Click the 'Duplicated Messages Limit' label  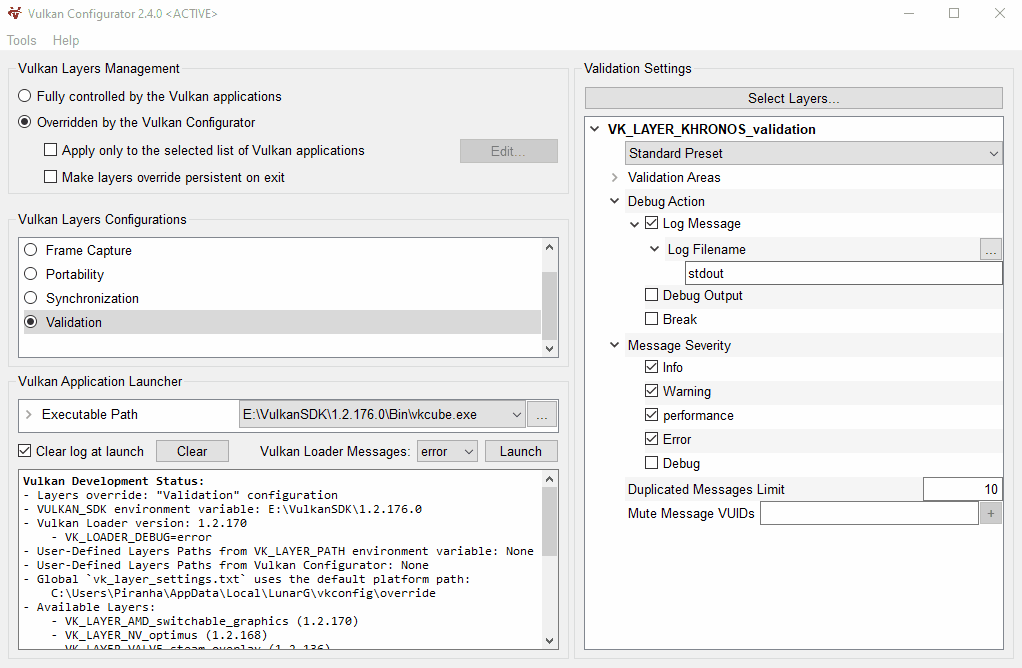pos(706,489)
